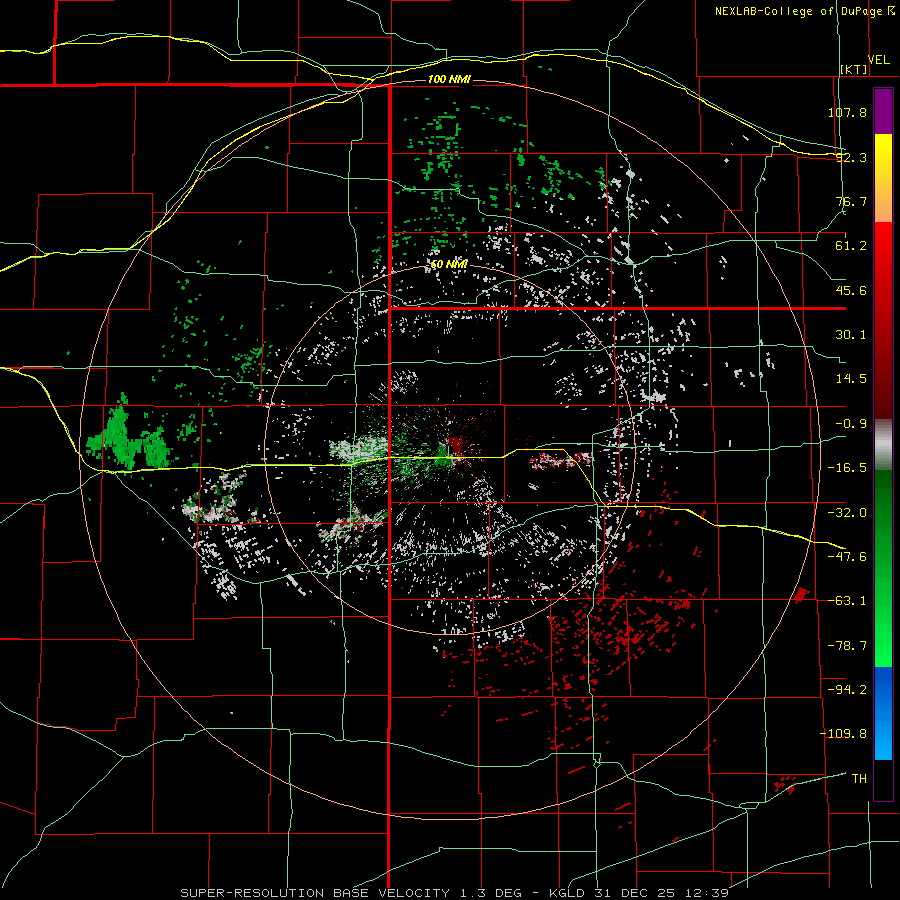Image resolution: width=900 pixels, height=900 pixels.
Task: Select the -78.7 scale label
Action: coord(847,646)
